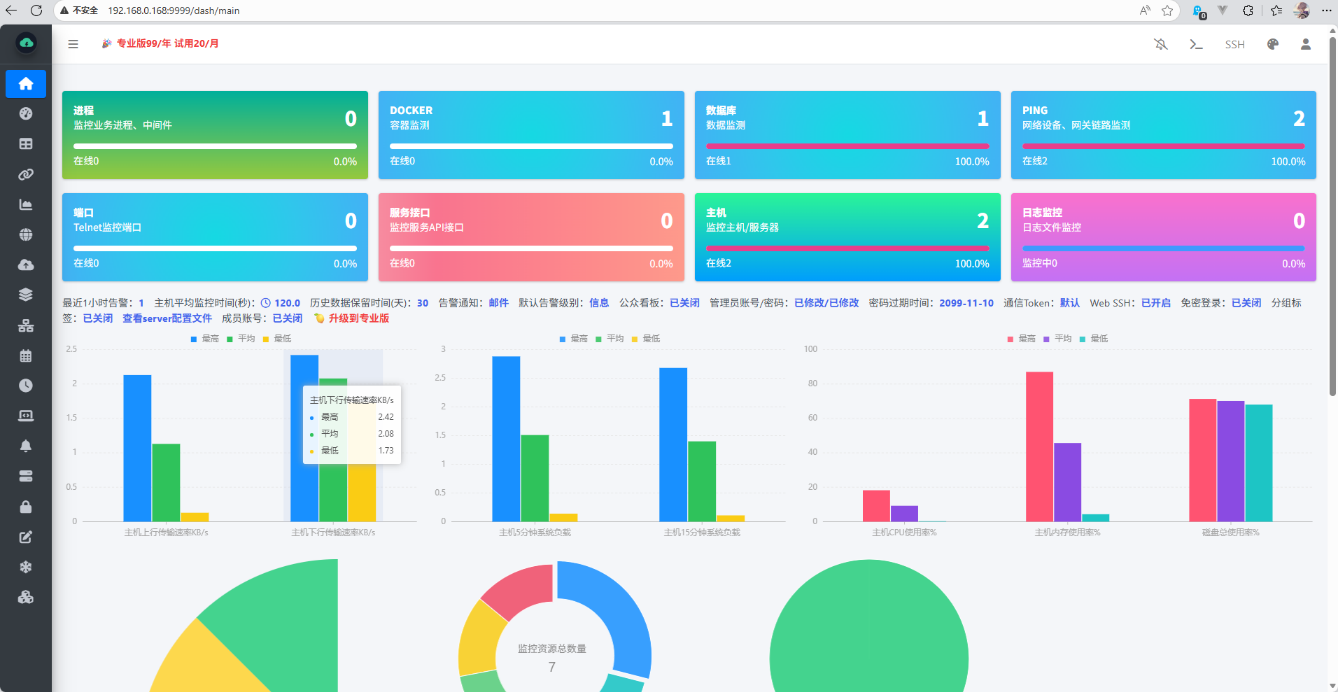Image resolution: width=1338 pixels, height=692 pixels.
Task: Toggle 最高 legend in network rate chart
Action: click(205, 339)
